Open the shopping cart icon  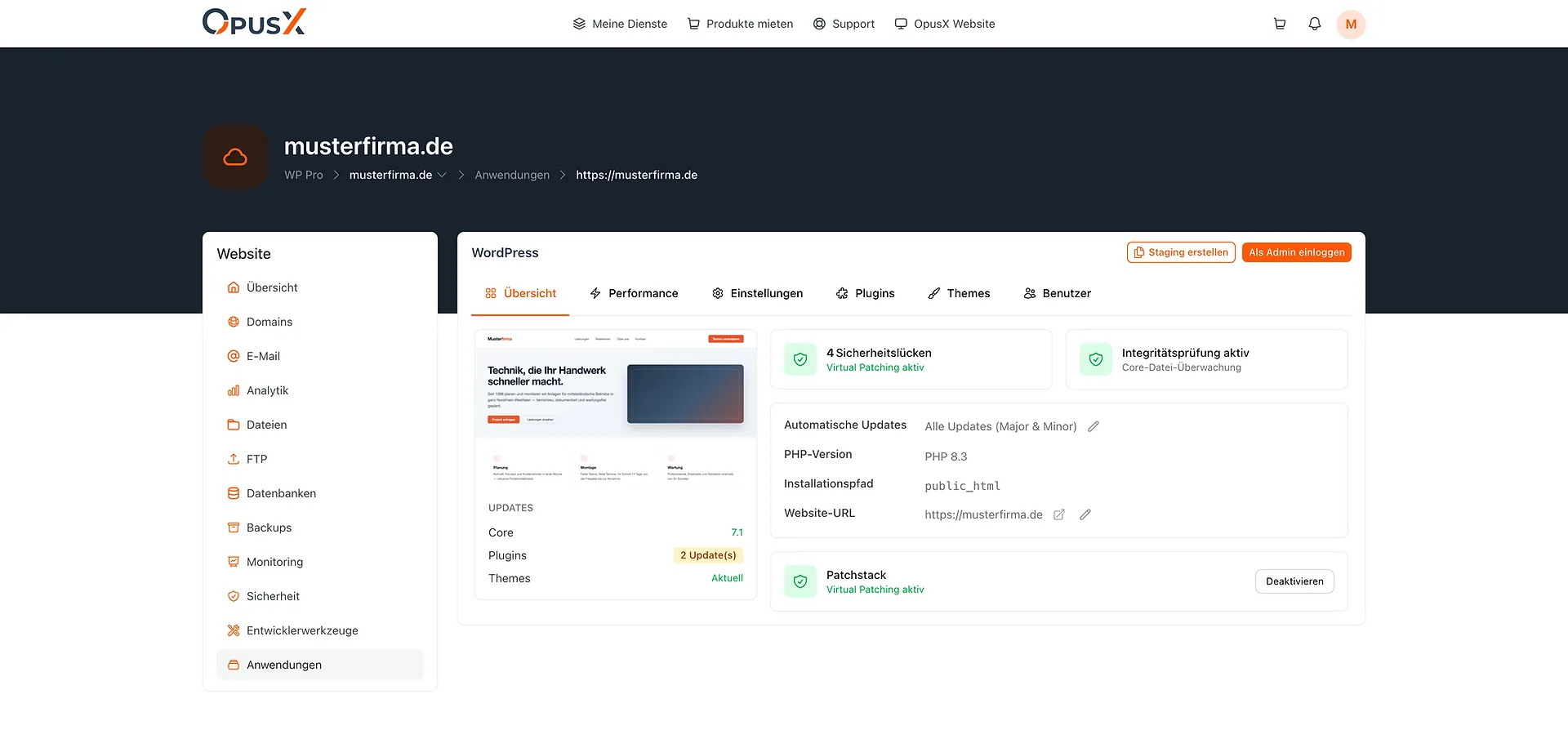pyautogui.click(x=1280, y=24)
